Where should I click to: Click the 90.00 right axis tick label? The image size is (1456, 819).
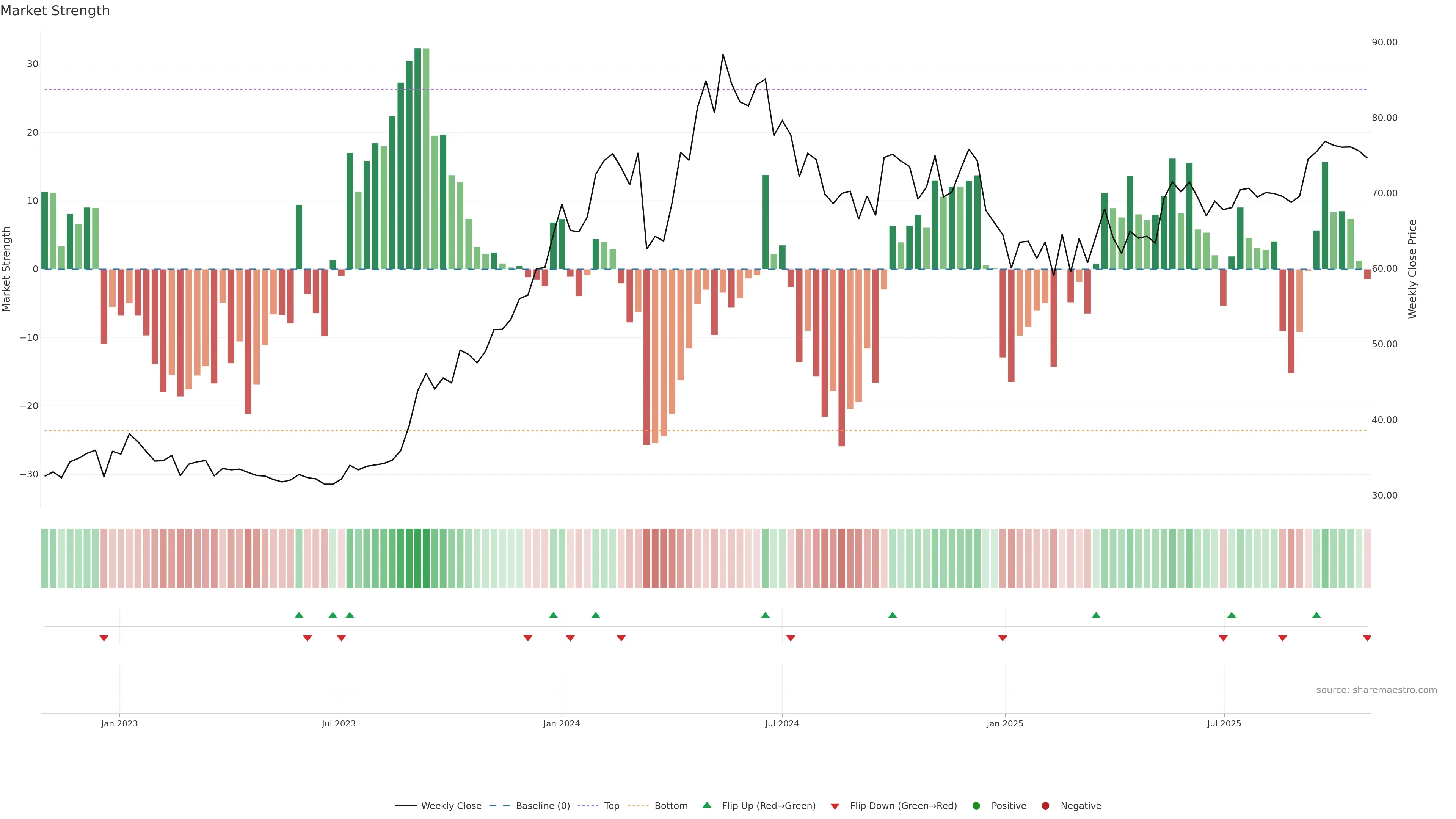click(x=1384, y=42)
